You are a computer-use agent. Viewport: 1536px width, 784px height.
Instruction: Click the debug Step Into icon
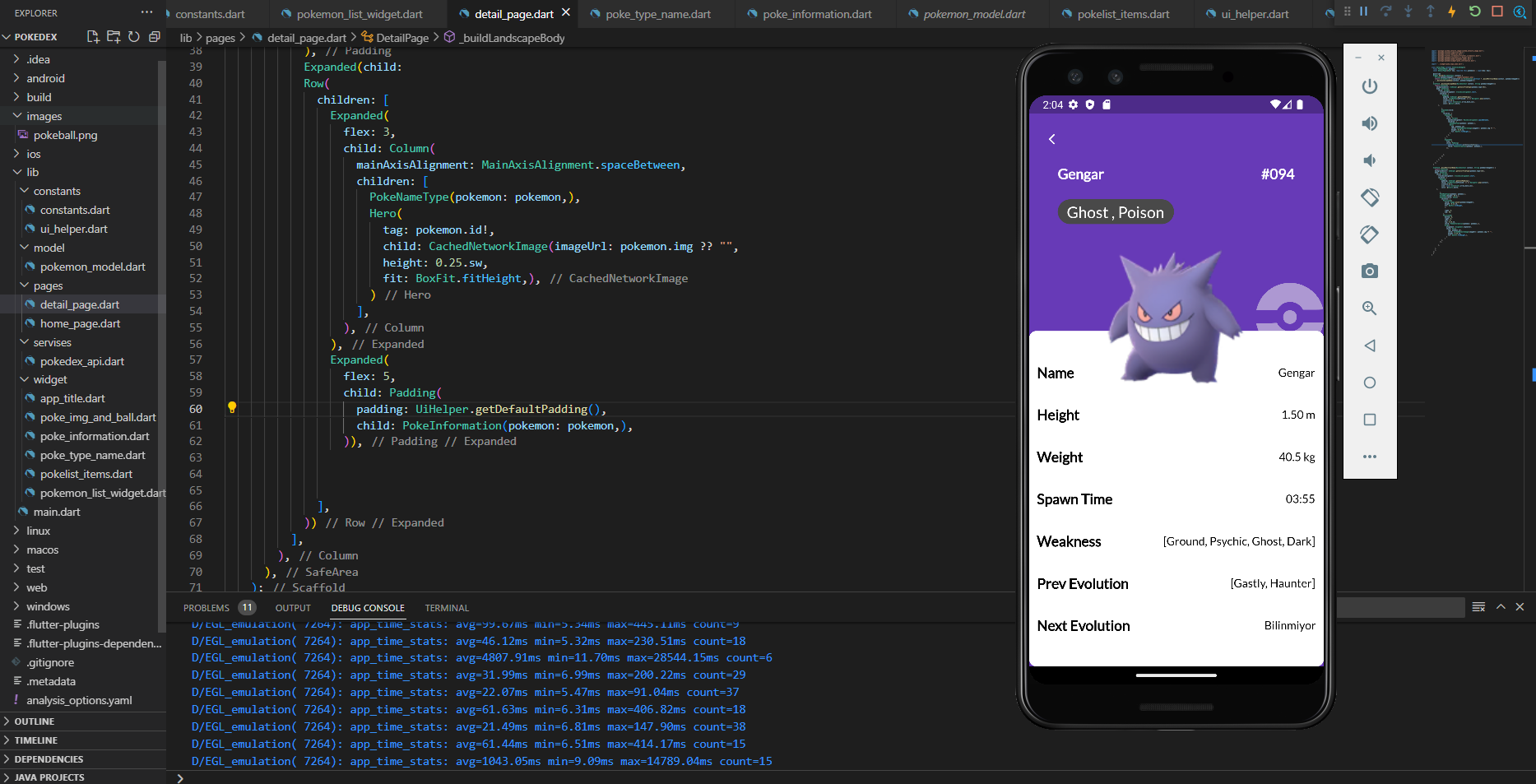pyautogui.click(x=1408, y=12)
